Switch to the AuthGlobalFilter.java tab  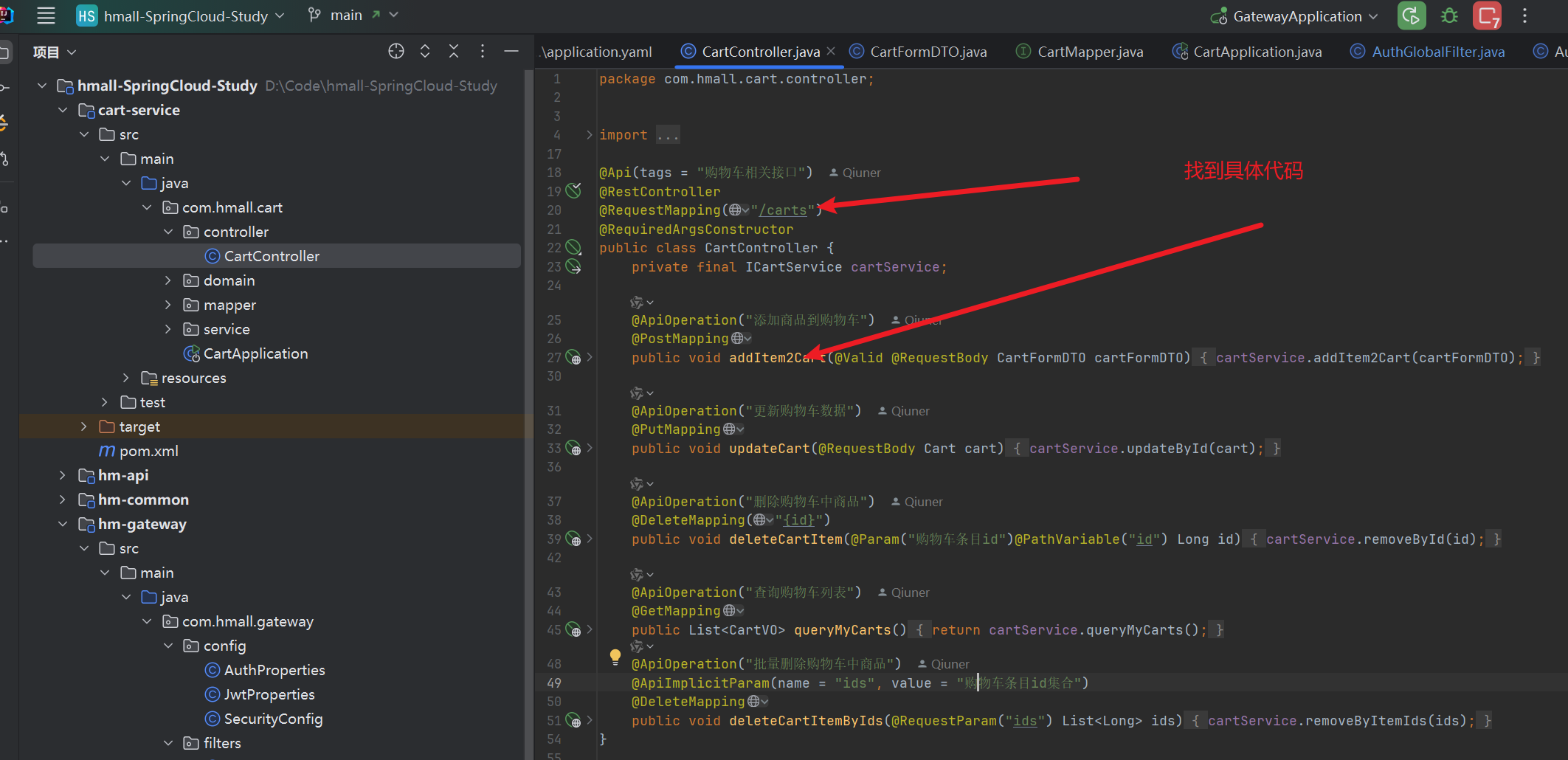point(1437,52)
